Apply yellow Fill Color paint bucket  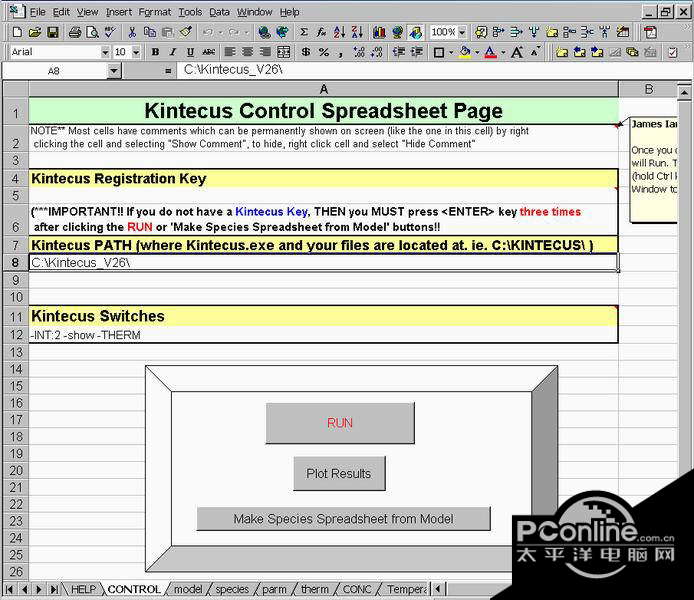click(465, 52)
